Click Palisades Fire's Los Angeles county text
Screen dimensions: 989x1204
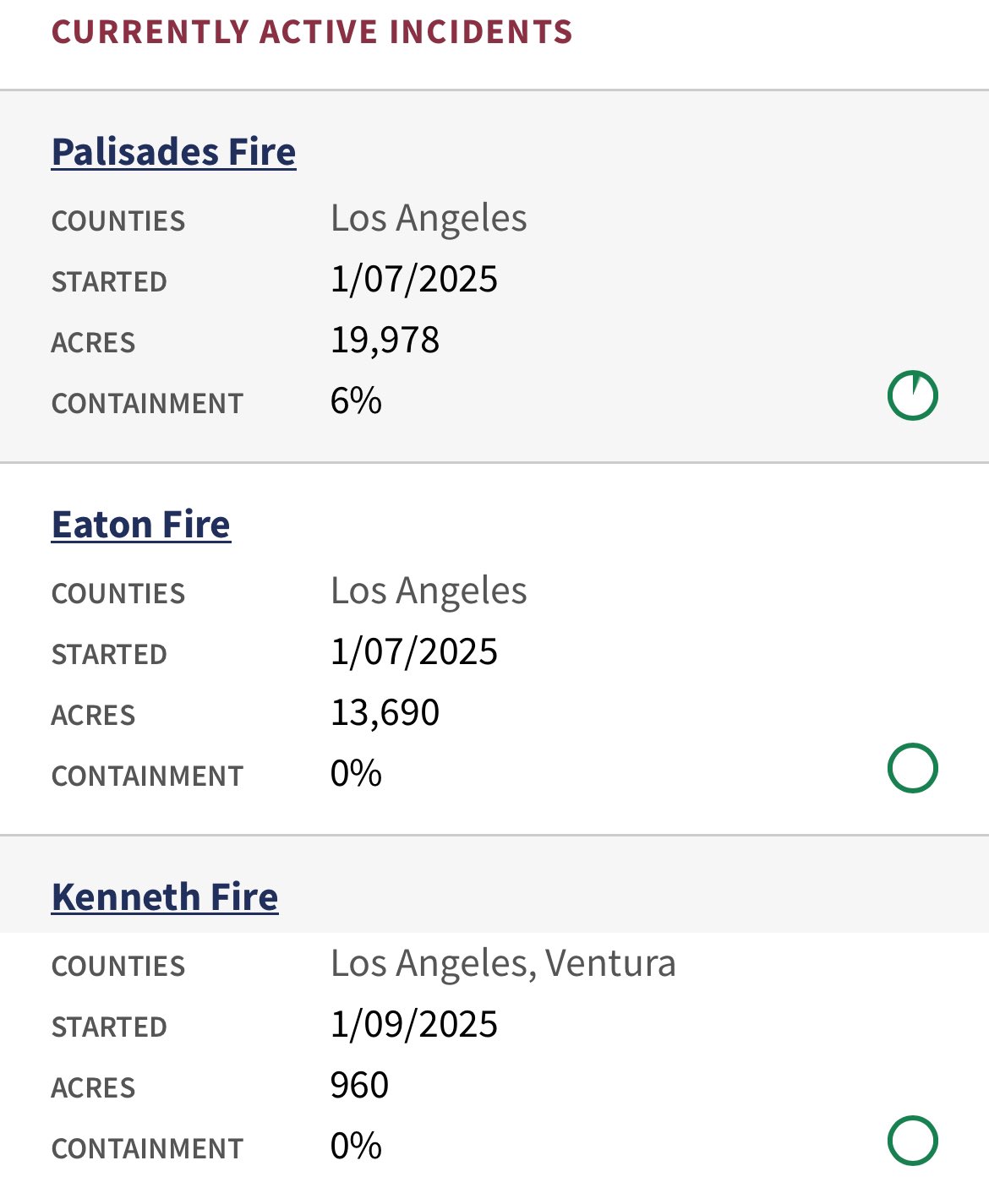429,220
